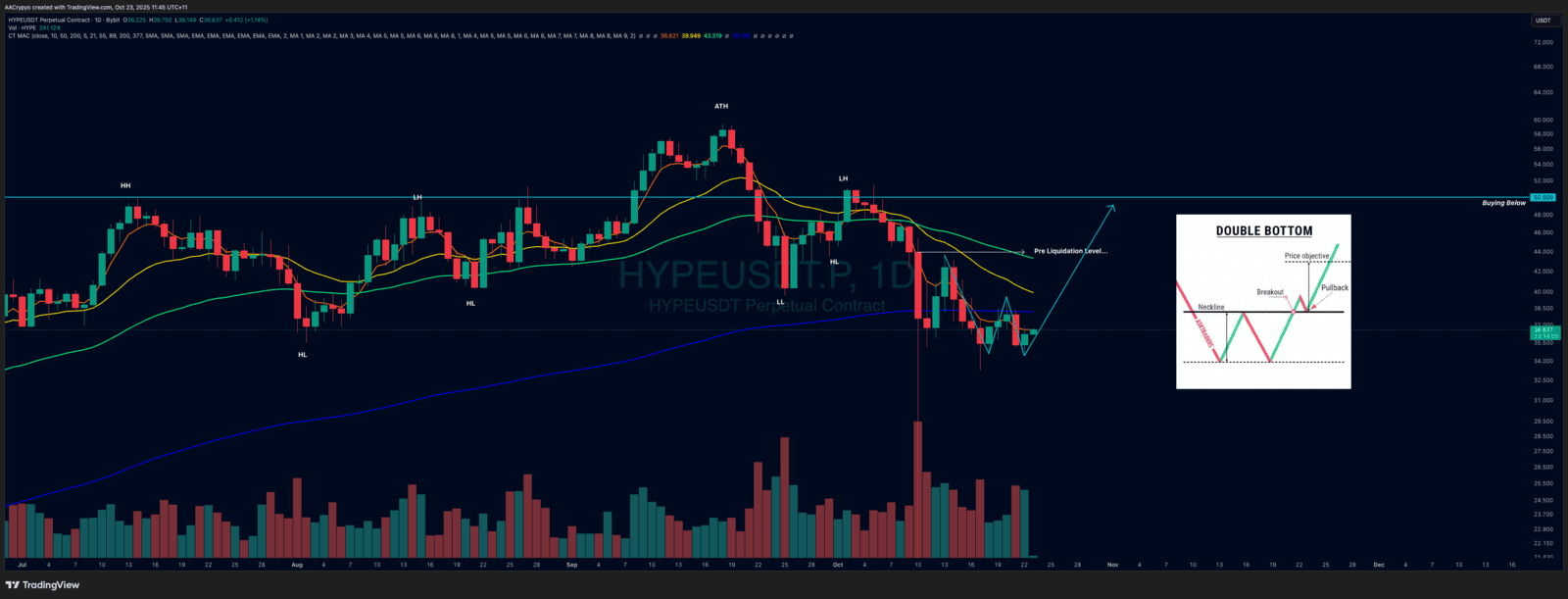Viewport: 1568px width, 599px height.
Task: Click the Sep marker on time axis
Action: (x=571, y=565)
